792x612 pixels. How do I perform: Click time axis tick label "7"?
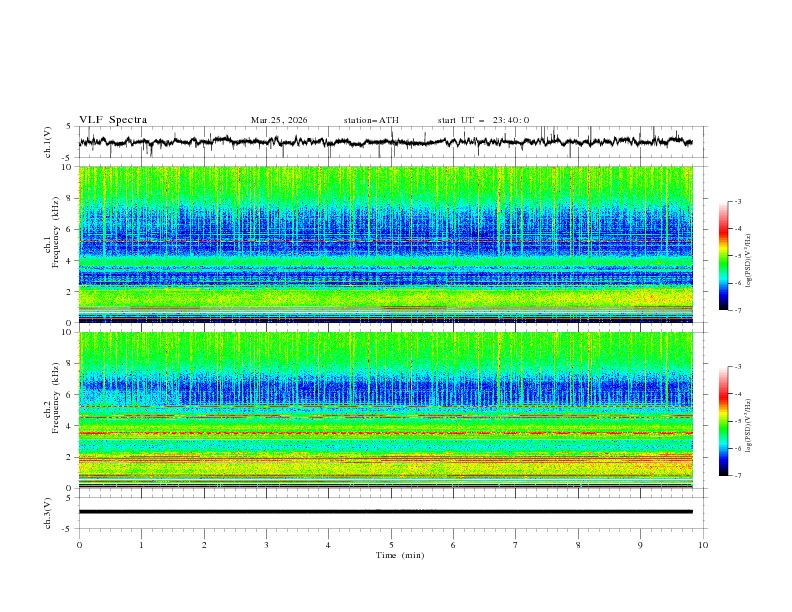click(x=516, y=545)
